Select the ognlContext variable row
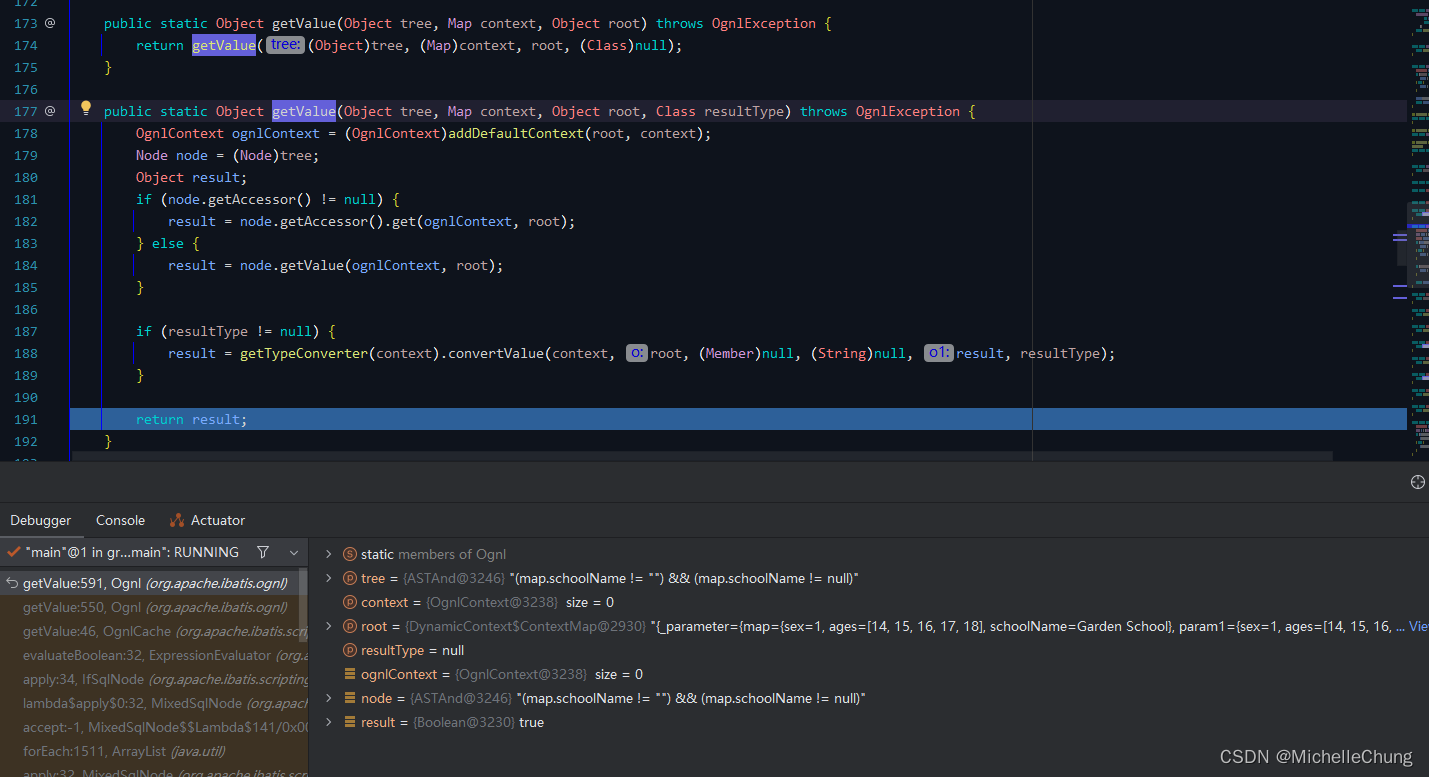Screen dimensions: 1429x777 [x=869, y=674]
